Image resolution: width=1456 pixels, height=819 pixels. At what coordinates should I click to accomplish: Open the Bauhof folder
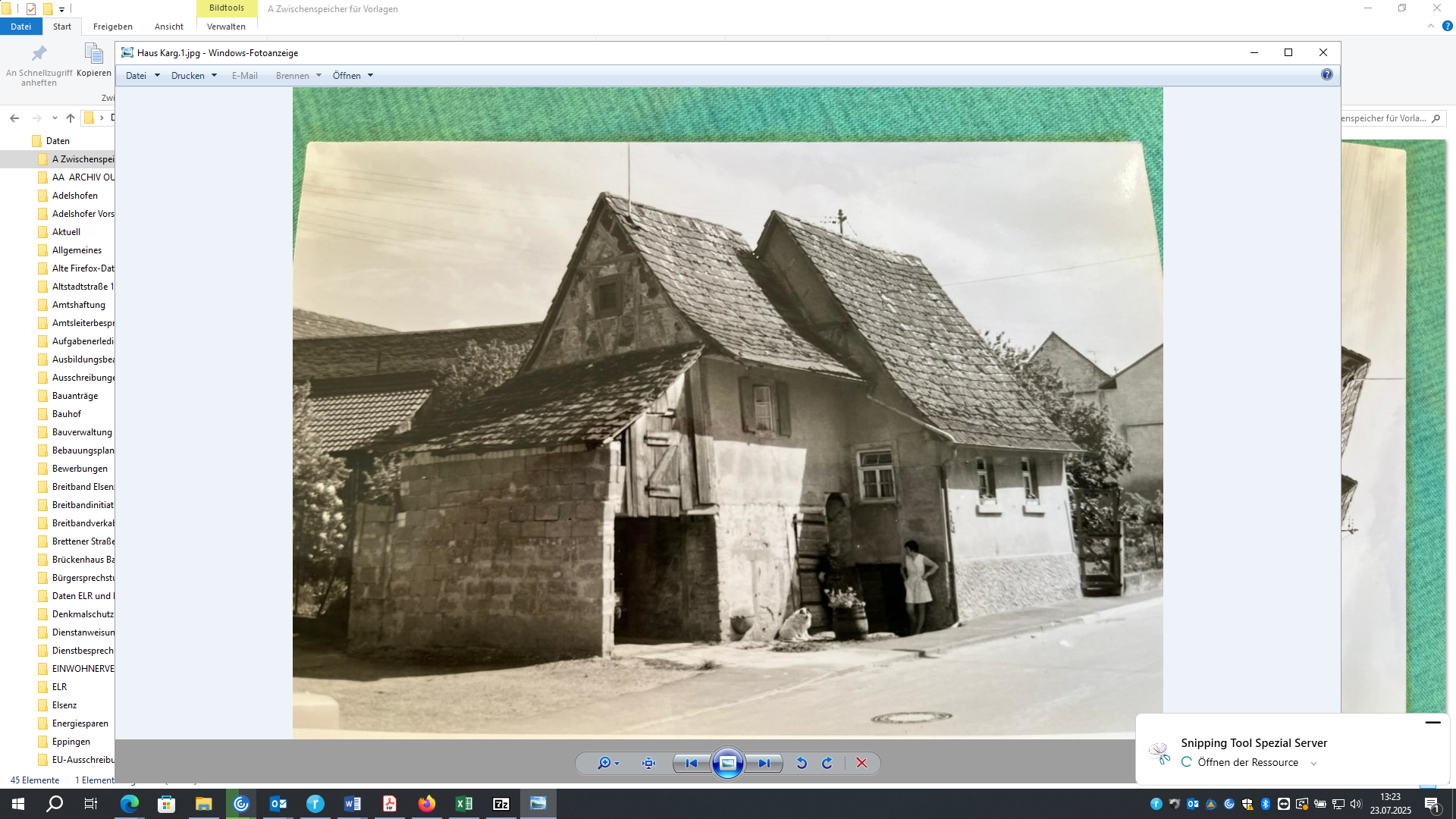tap(66, 414)
